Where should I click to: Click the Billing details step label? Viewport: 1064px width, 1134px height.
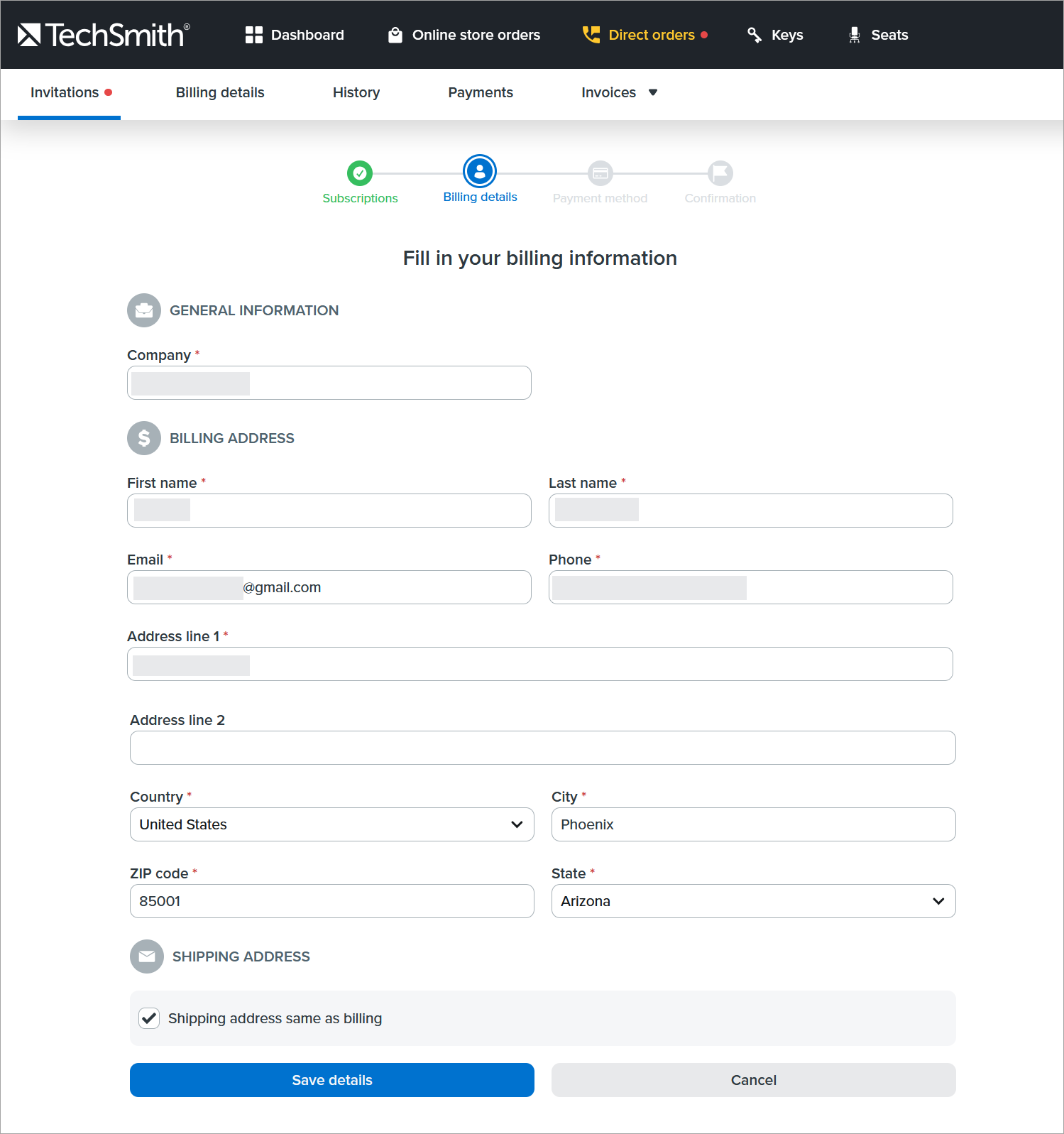480,197
